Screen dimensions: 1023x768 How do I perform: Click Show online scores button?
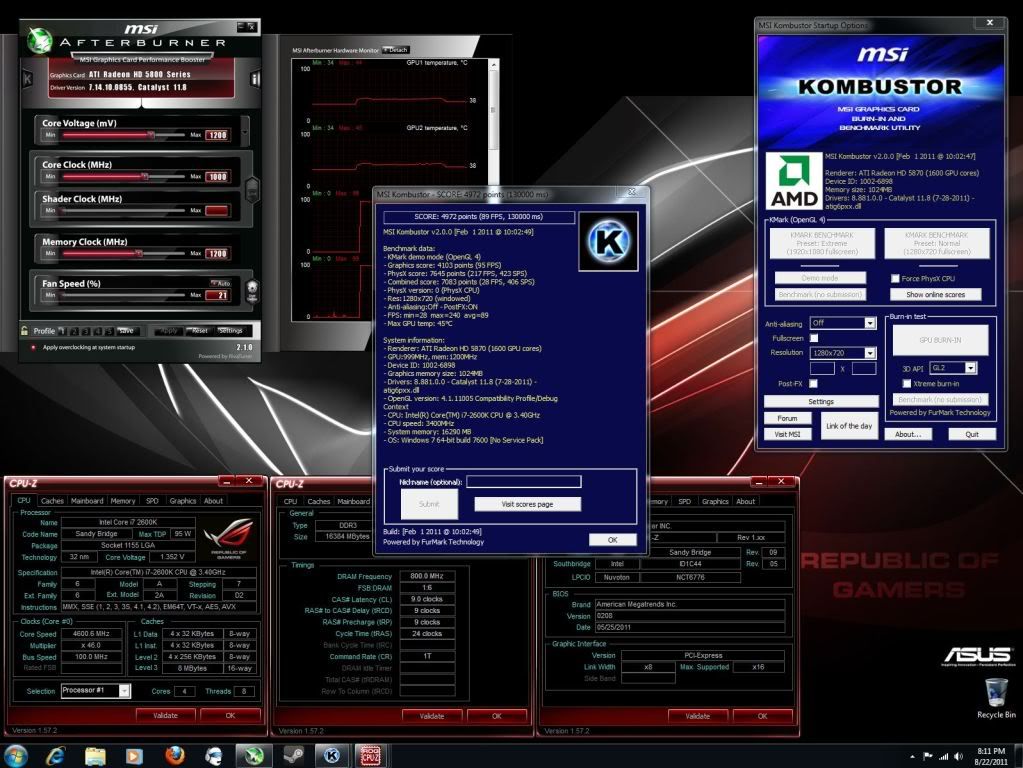(936, 295)
